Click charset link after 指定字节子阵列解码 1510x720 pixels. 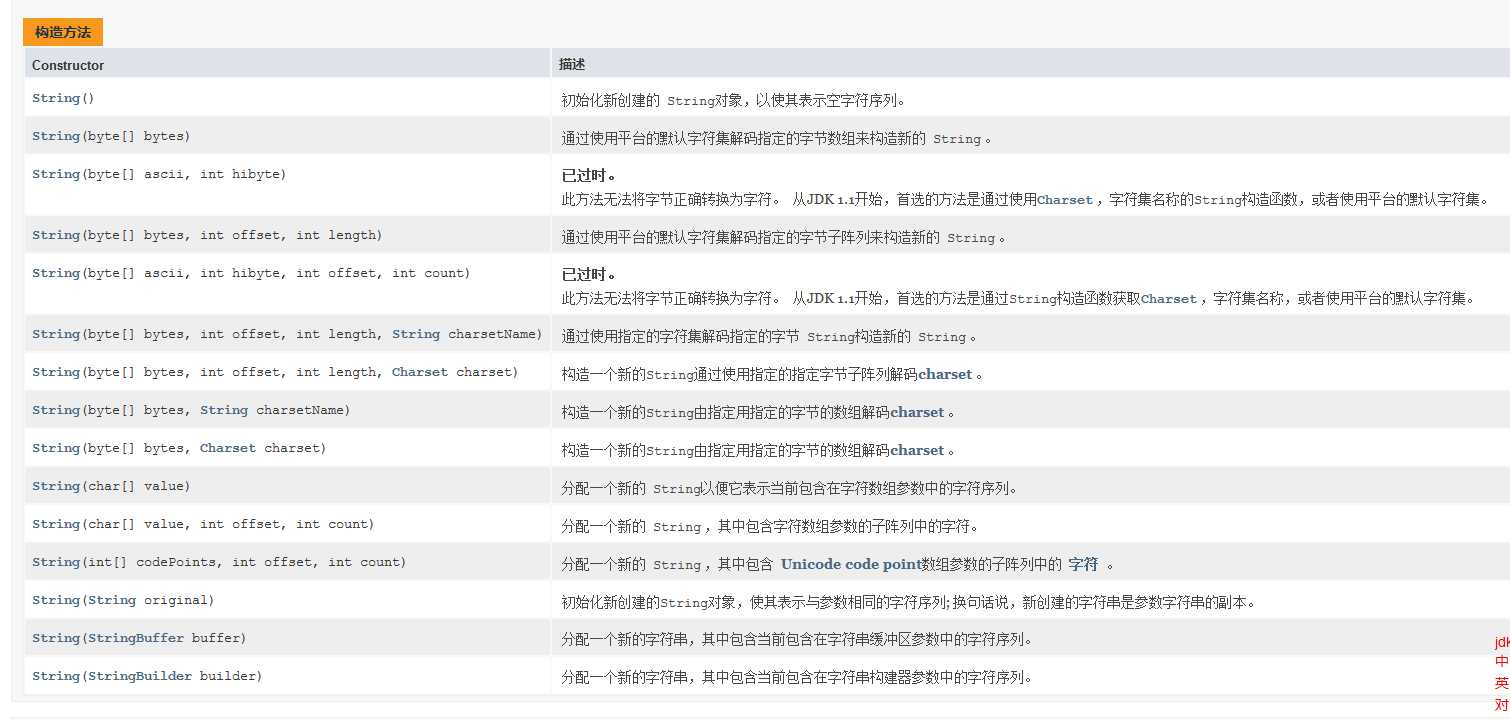945,375
